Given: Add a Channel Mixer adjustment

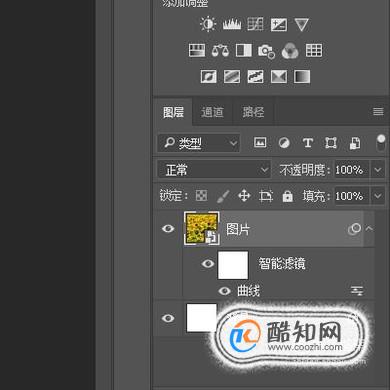Looking at the screenshot, I should [290, 51].
